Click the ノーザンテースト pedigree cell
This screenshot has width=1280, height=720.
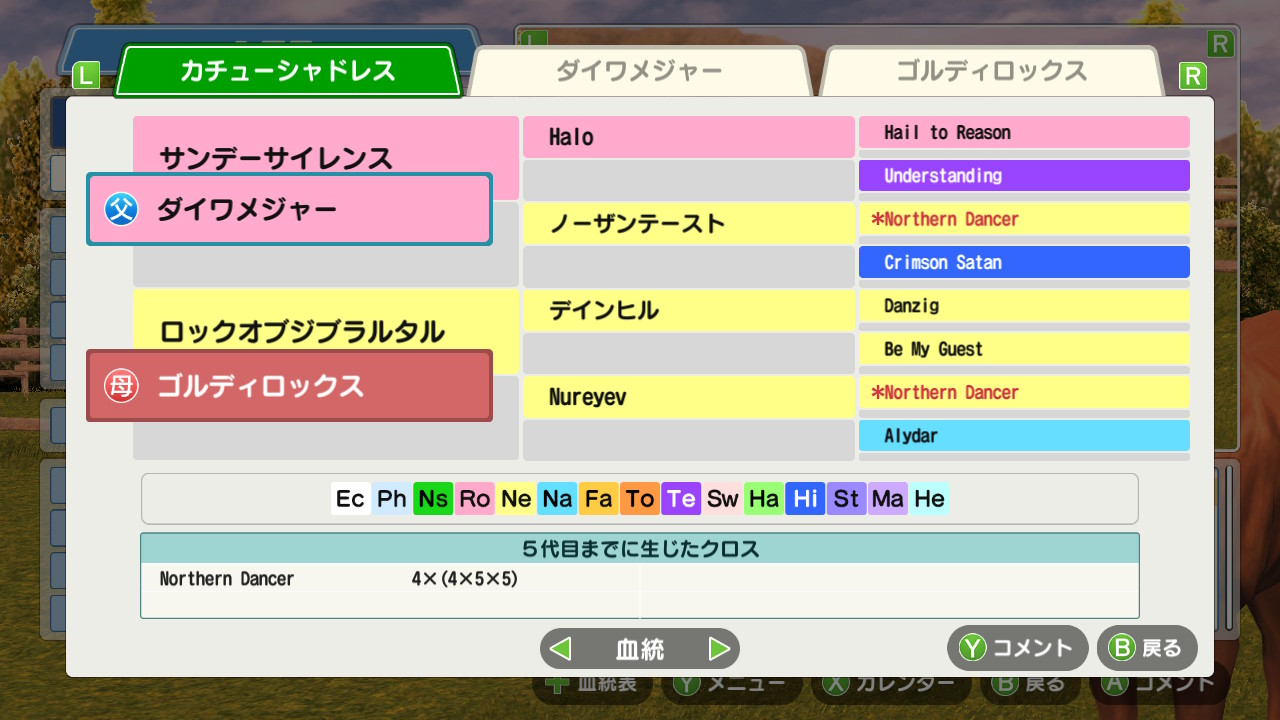(689, 223)
